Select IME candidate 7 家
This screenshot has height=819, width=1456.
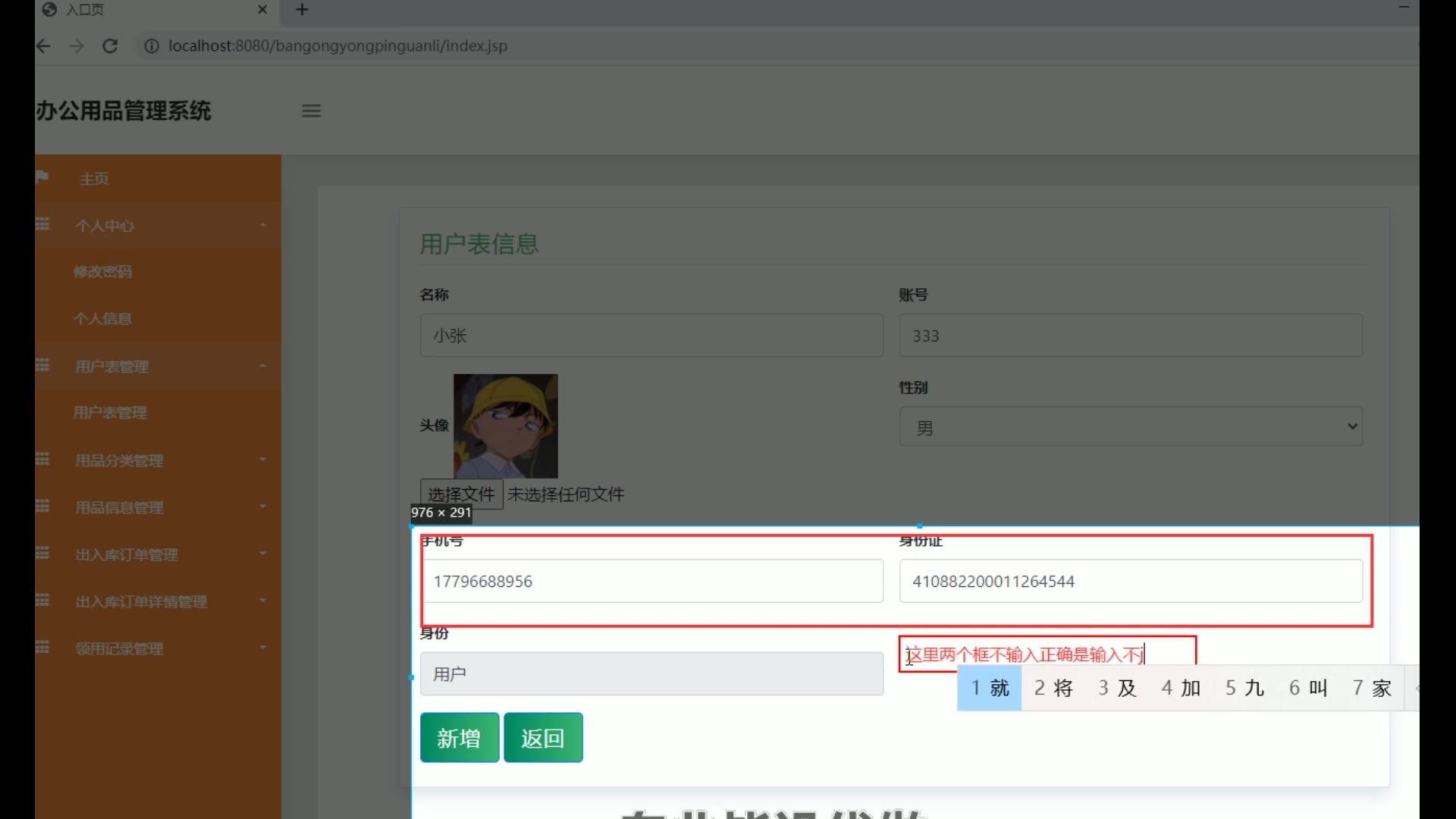click(x=1372, y=688)
